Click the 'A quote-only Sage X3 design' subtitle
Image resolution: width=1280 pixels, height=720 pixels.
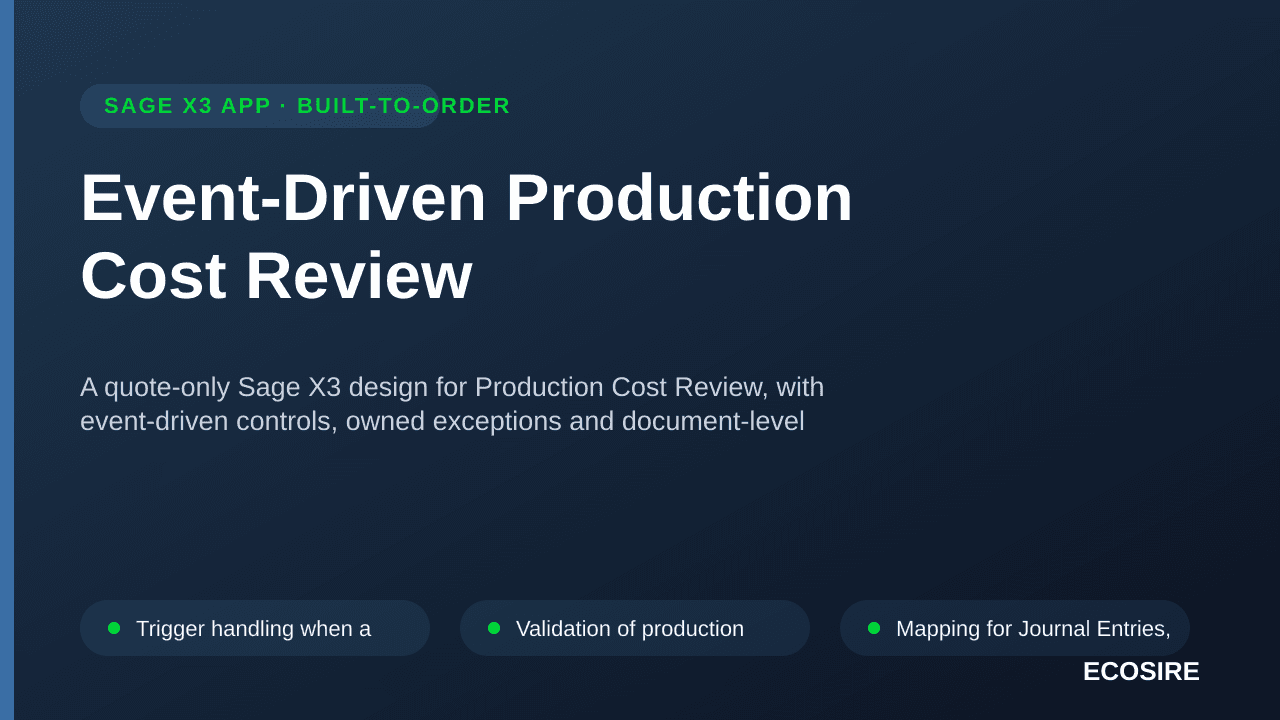(x=452, y=404)
